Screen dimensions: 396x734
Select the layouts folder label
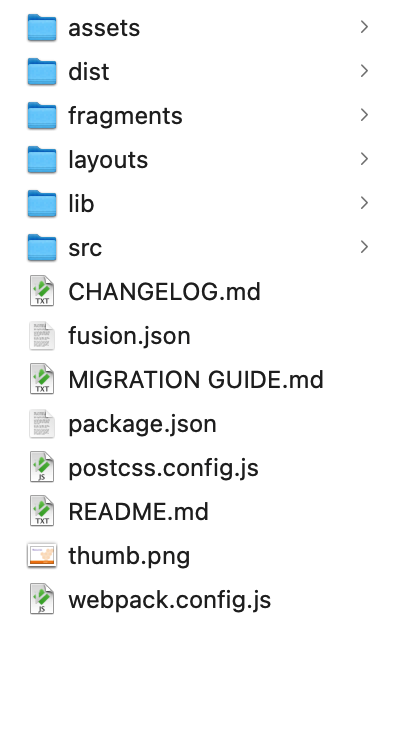108,160
